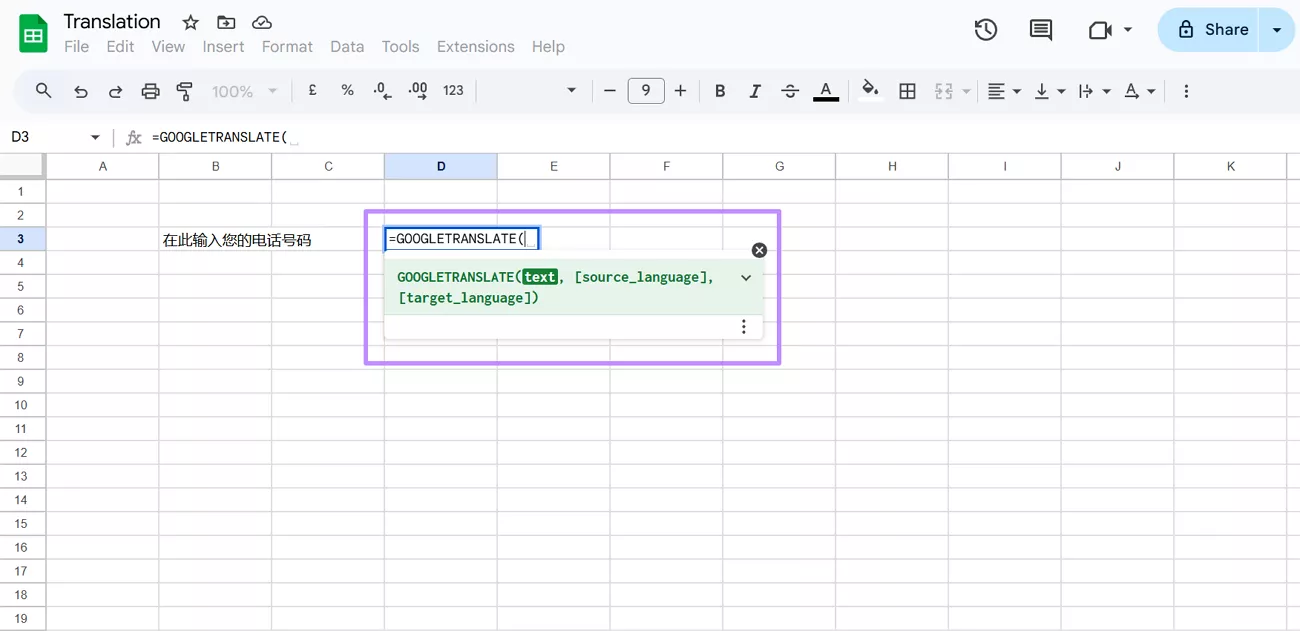Select row 3 header
Viewport: 1300px width, 631px height.
tap(22, 239)
